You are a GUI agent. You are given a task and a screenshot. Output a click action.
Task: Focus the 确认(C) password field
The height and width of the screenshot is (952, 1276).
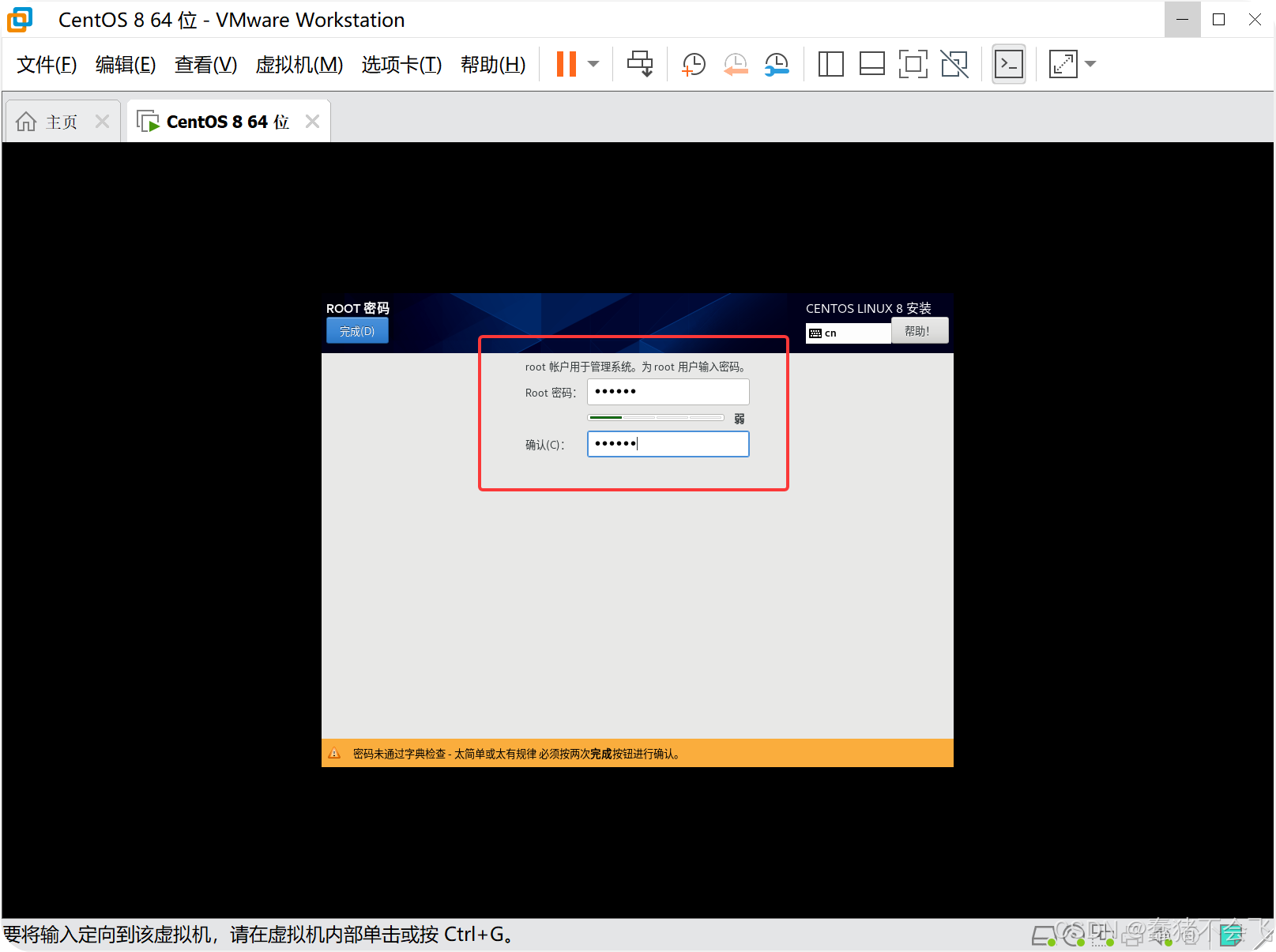point(668,444)
